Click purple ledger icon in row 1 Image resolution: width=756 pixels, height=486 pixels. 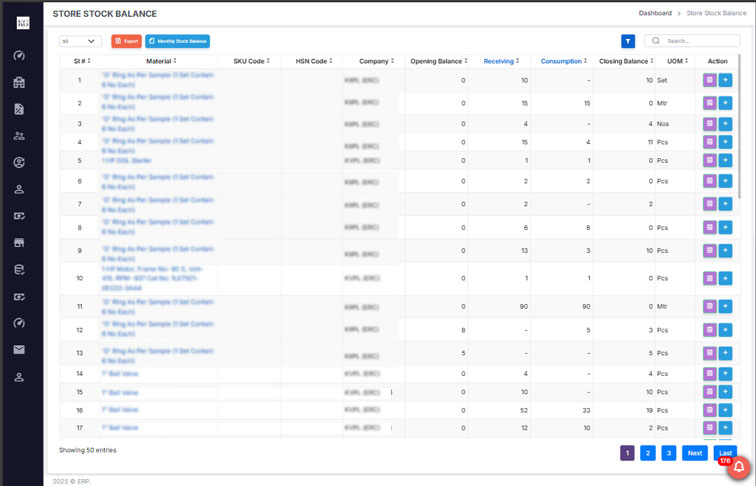click(710, 79)
